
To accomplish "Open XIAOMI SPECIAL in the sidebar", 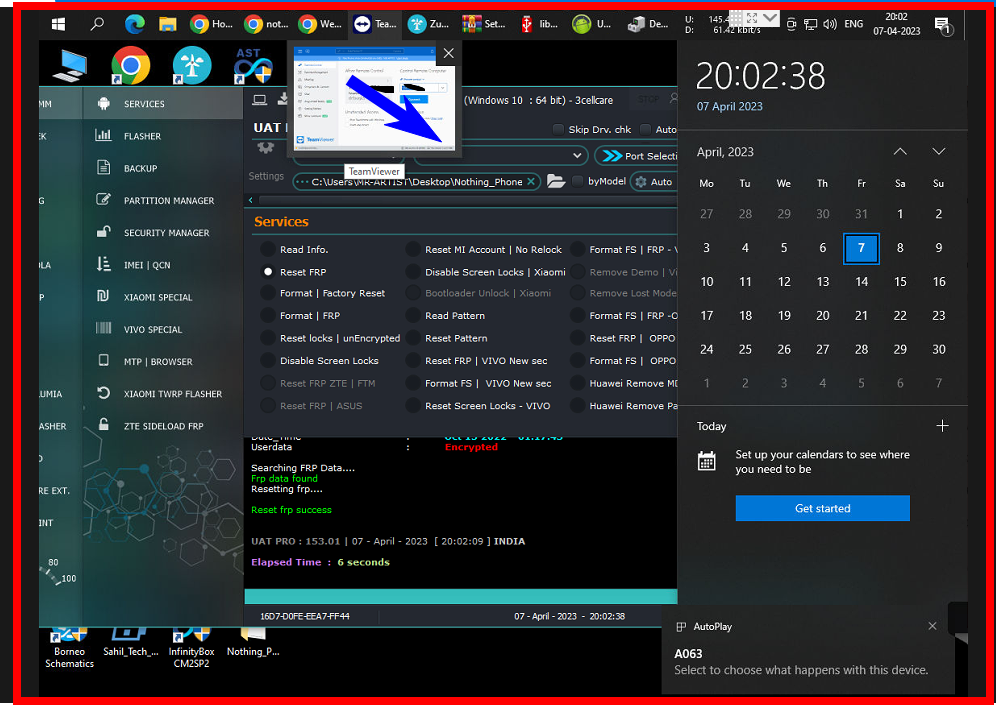I will tap(163, 297).
